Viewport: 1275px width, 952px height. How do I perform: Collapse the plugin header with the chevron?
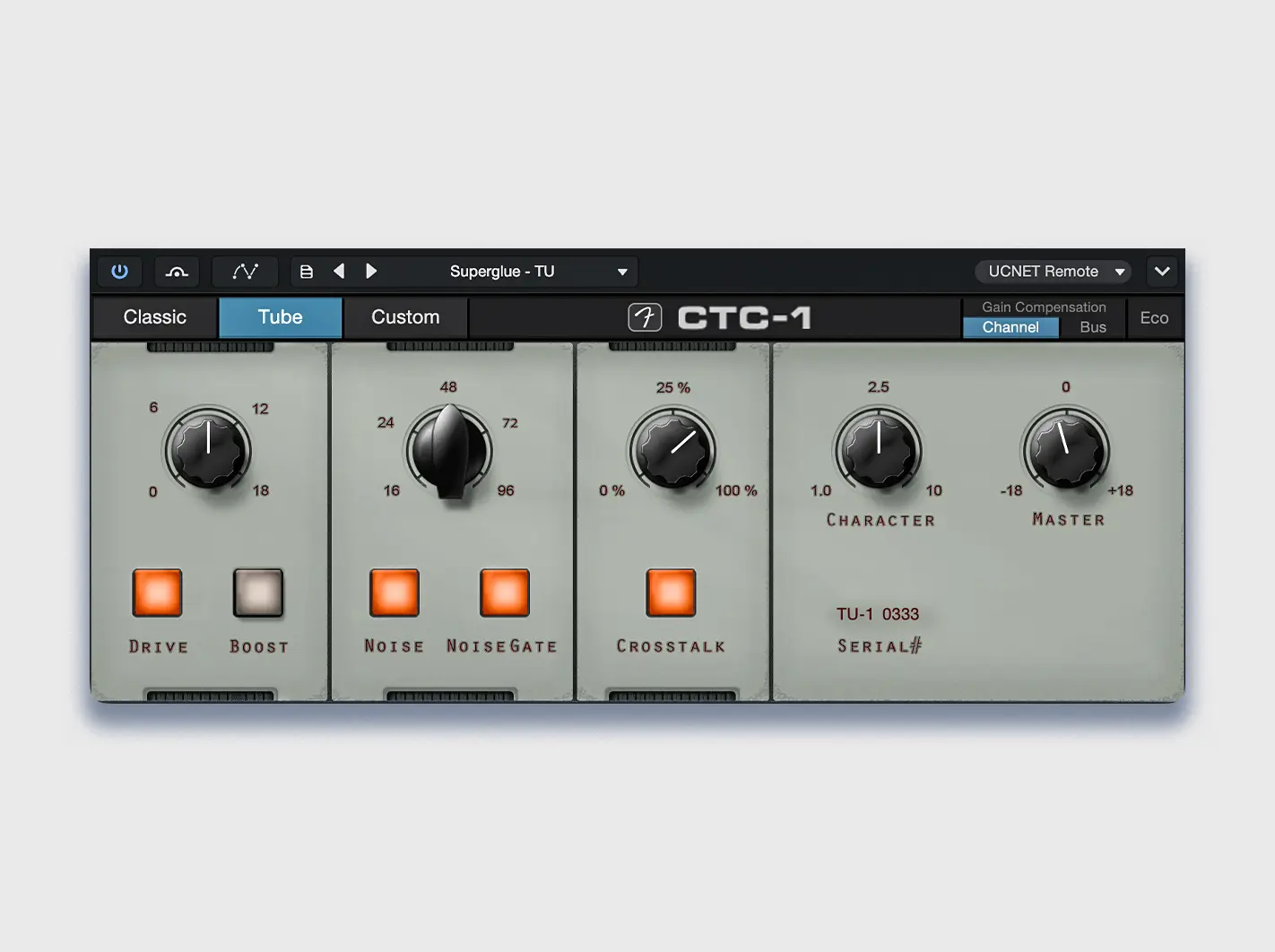pyautogui.click(x=1162, y=272)
